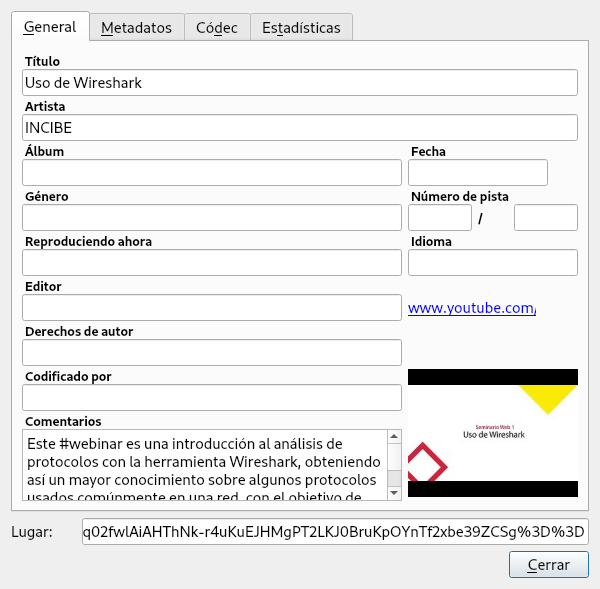This screenshot has height=589, width=600.
Task: Click the Lugar location field
Action: 335,532
